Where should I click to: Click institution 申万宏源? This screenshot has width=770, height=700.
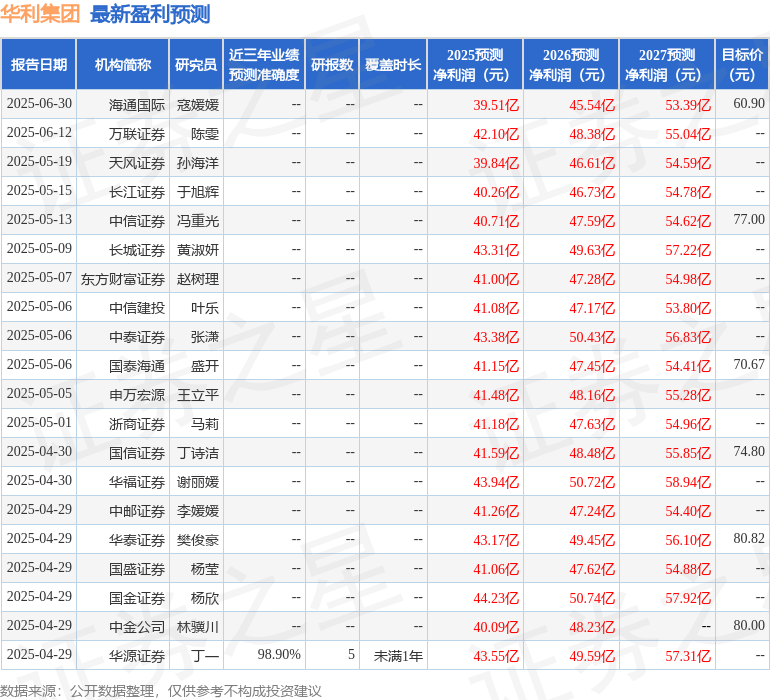point(137,395)
